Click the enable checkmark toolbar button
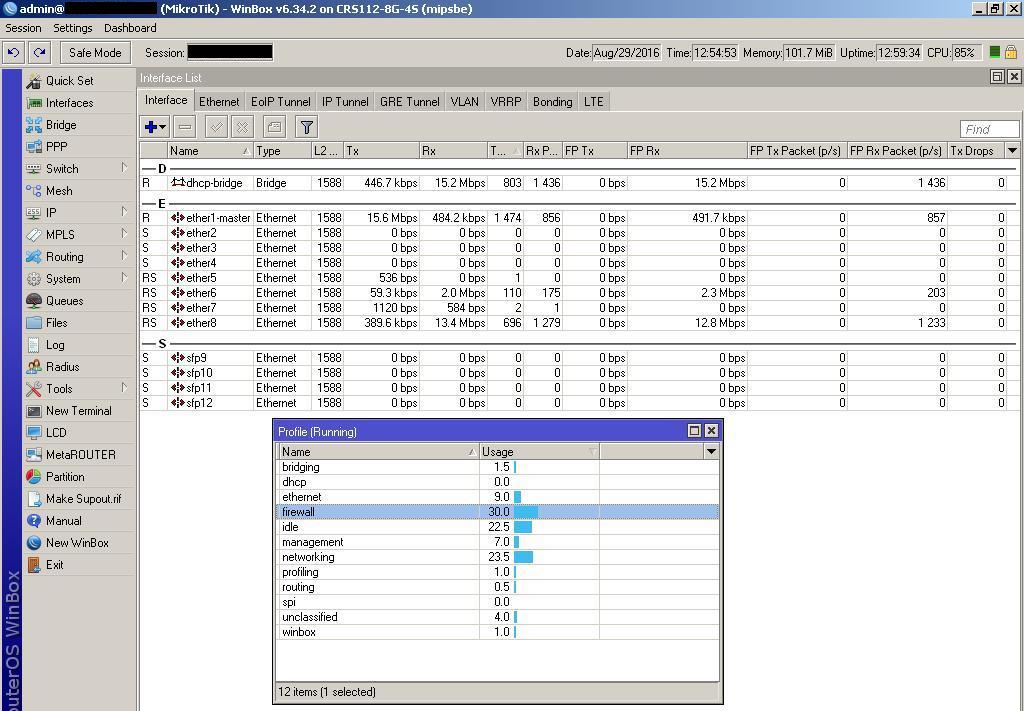 216,127
